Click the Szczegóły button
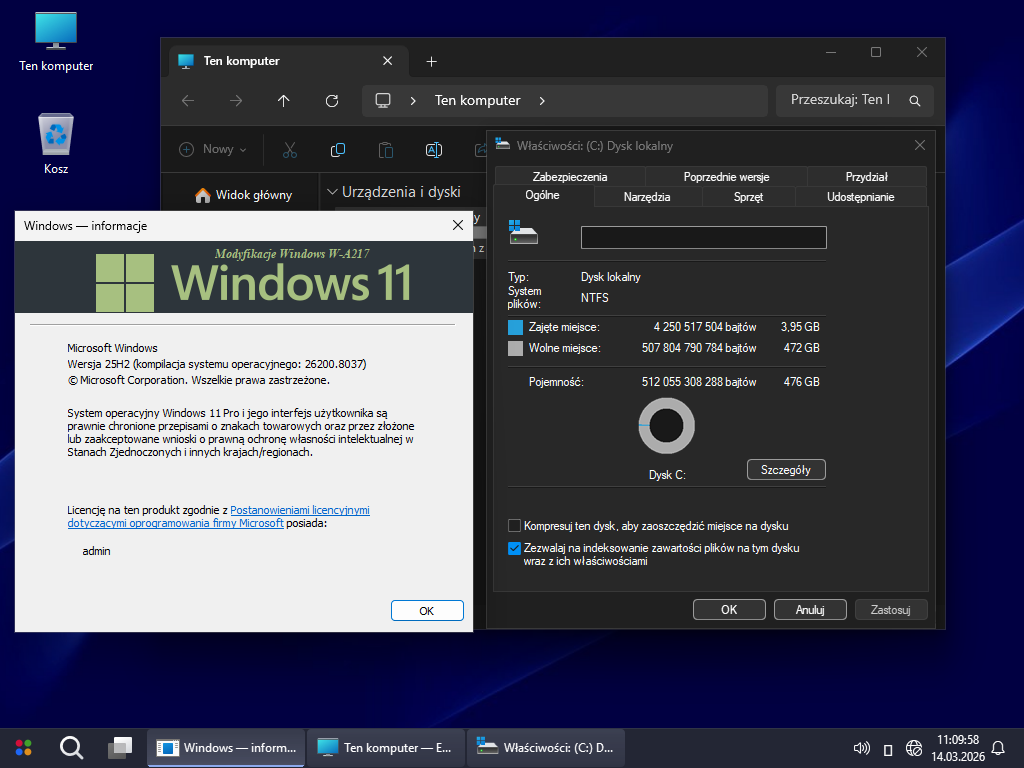The image size is (1024, 768). (x=786, y=470)
